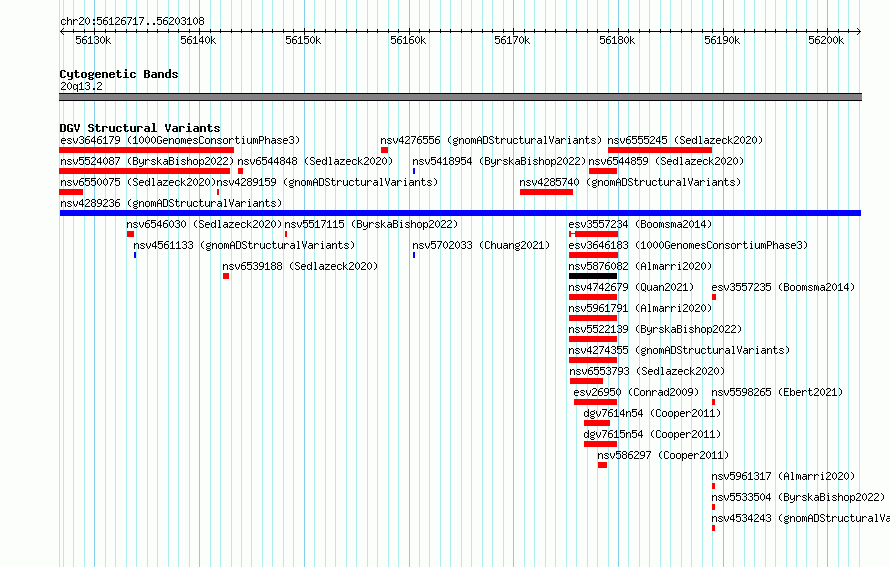Open the dgv7615n54 Cooper2011 label
Screen dimensions: 890x567
point(652,434)
